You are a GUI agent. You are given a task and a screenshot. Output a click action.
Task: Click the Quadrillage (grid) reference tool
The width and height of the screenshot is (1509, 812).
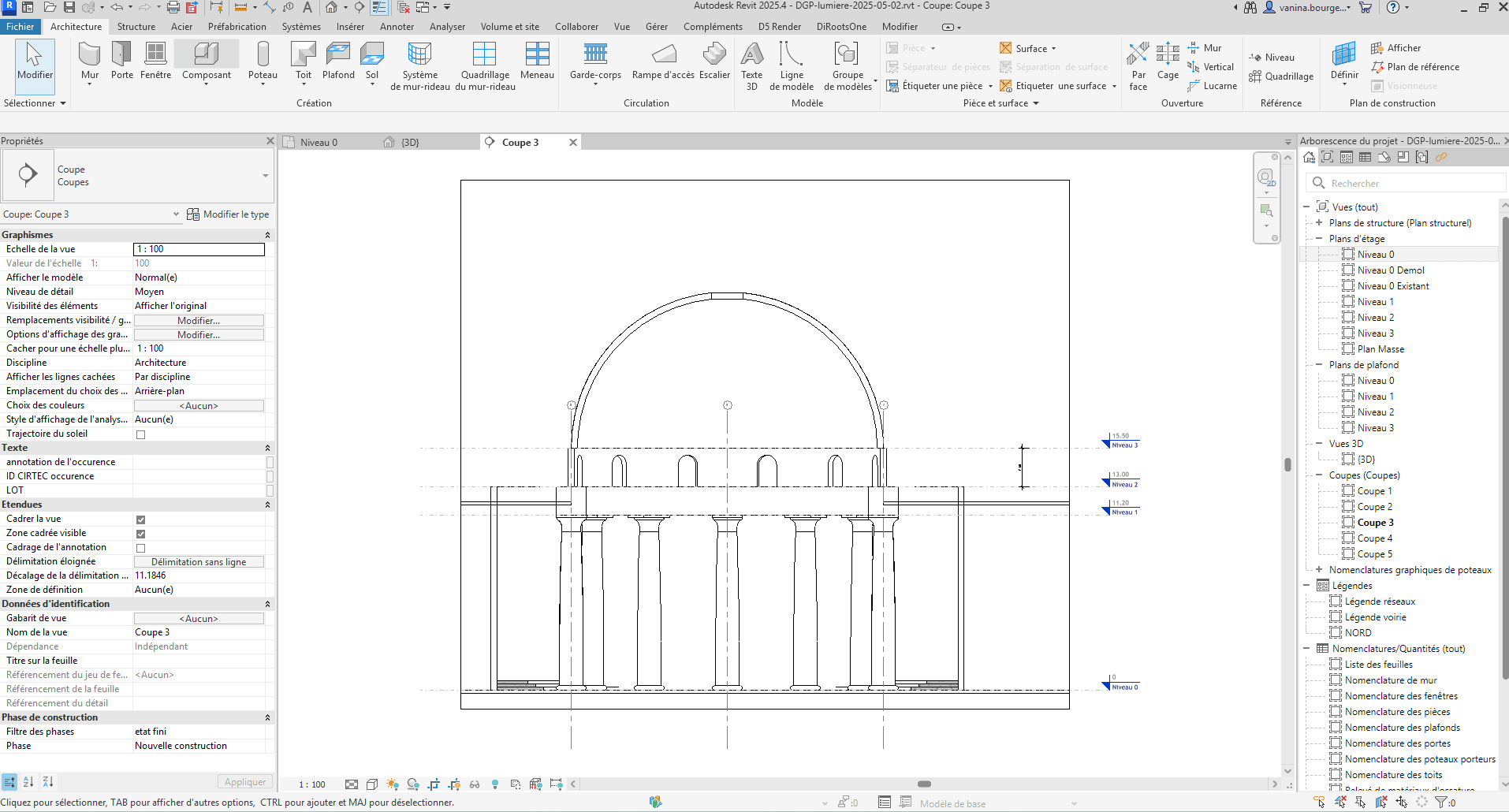1281,76
